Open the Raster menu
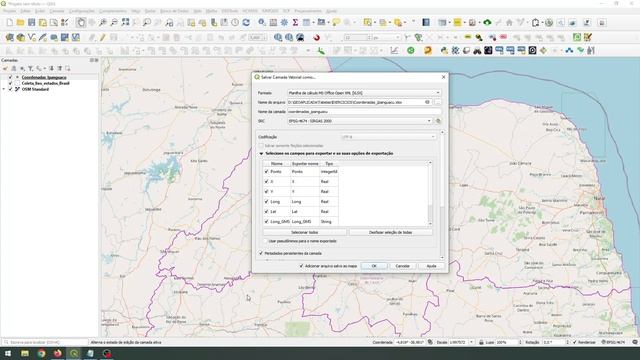Screen dimensions: 640x360 point(150,11)
